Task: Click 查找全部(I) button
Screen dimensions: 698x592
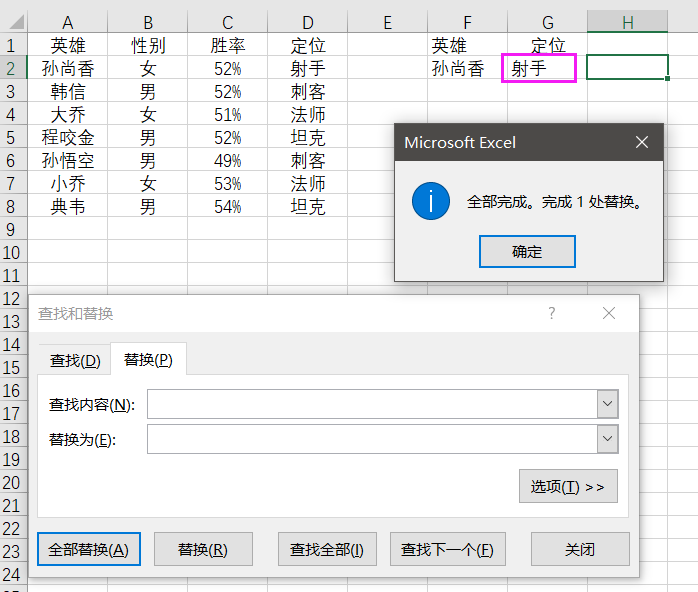Action: 327,549
